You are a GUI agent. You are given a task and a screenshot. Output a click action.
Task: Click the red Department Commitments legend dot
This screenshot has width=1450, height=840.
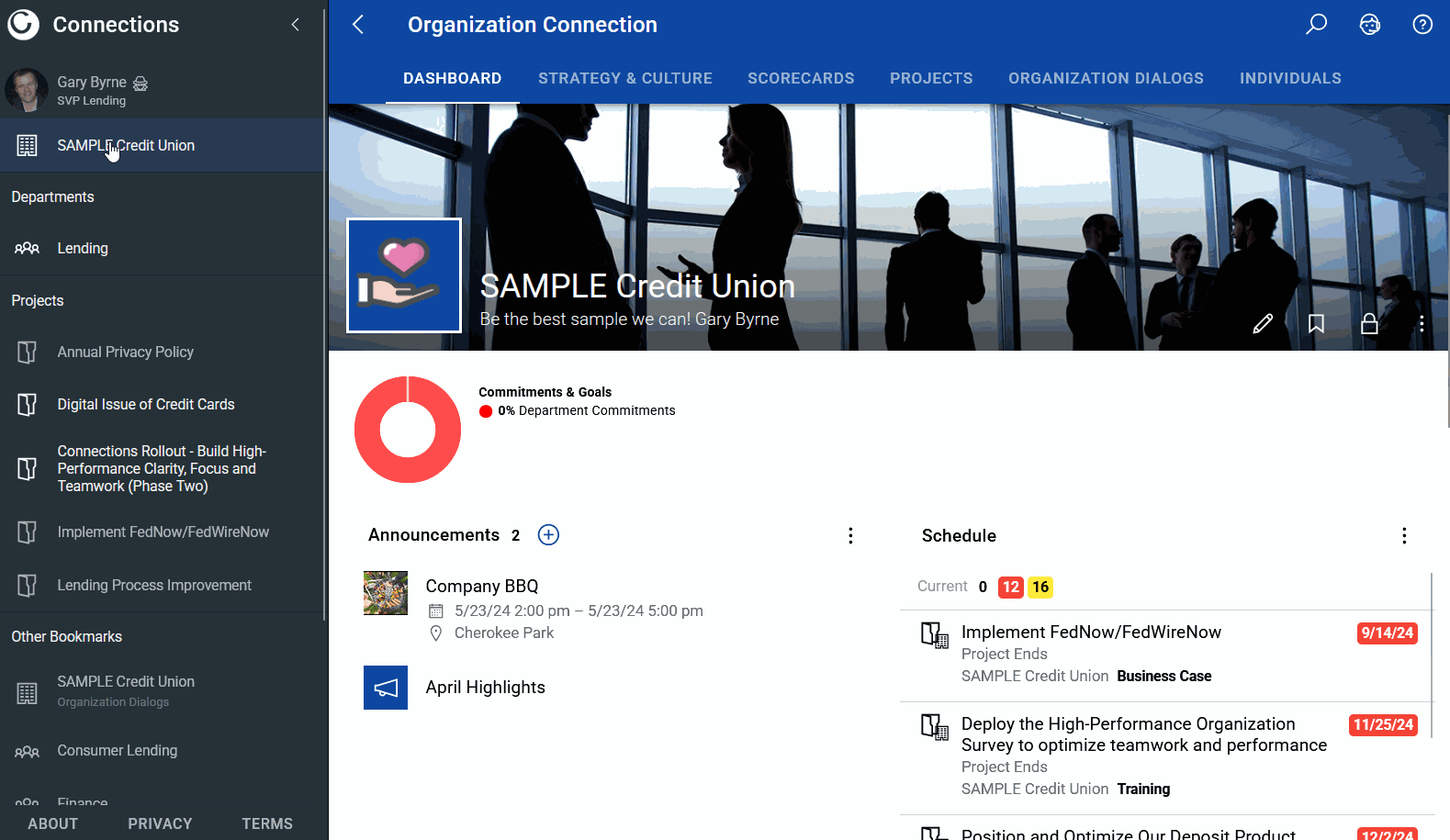(486, 411)
